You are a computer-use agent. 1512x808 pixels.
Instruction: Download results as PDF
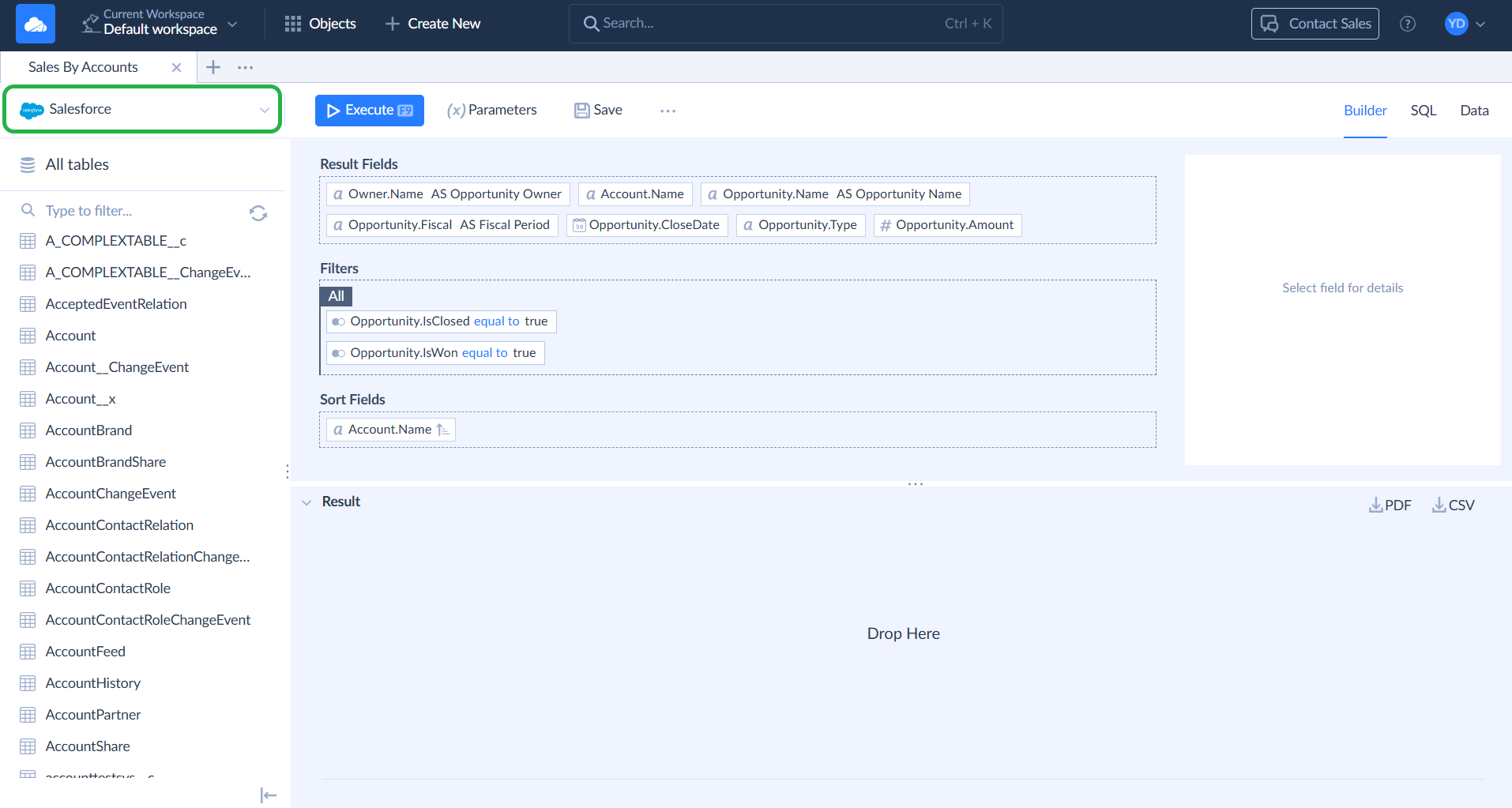coord(1390,504)
